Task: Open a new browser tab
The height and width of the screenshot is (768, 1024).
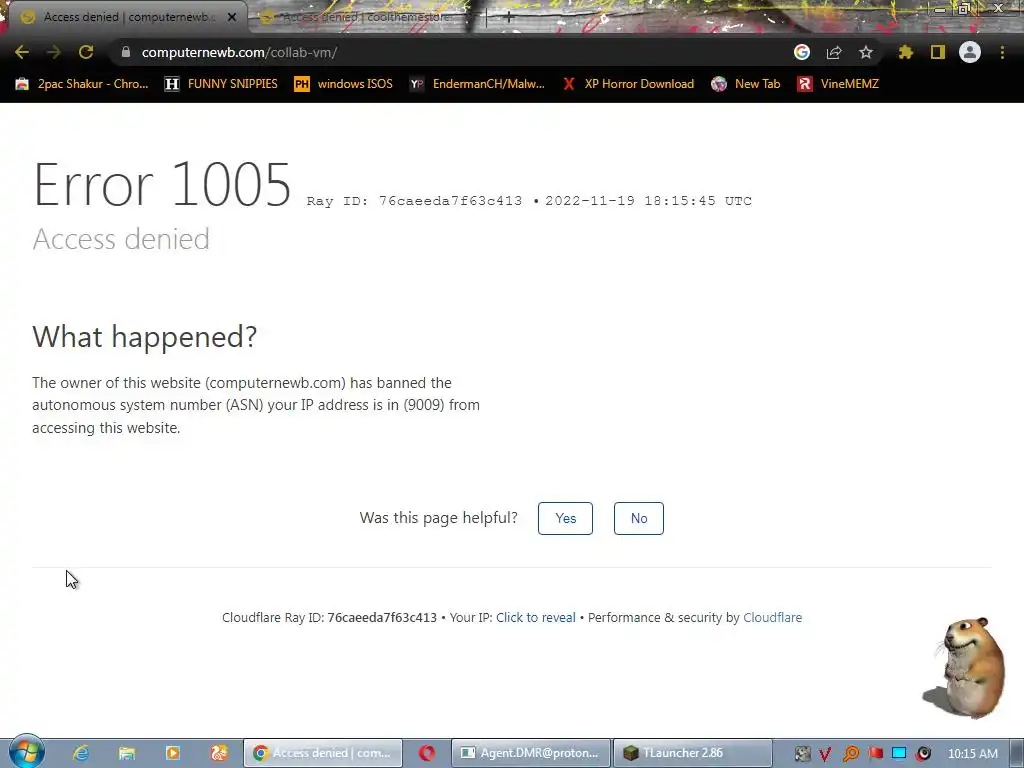Action: [509, 18]
